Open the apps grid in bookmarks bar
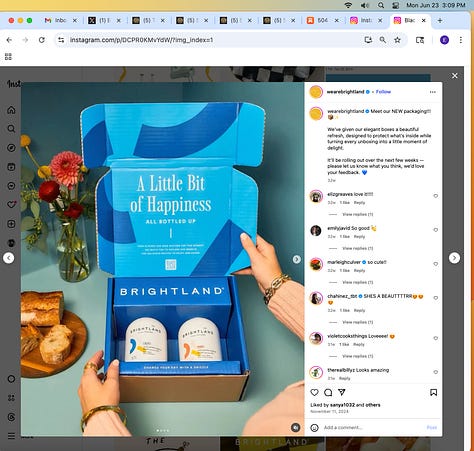This screenshot has width=474, height=451. tap(8, 57)
